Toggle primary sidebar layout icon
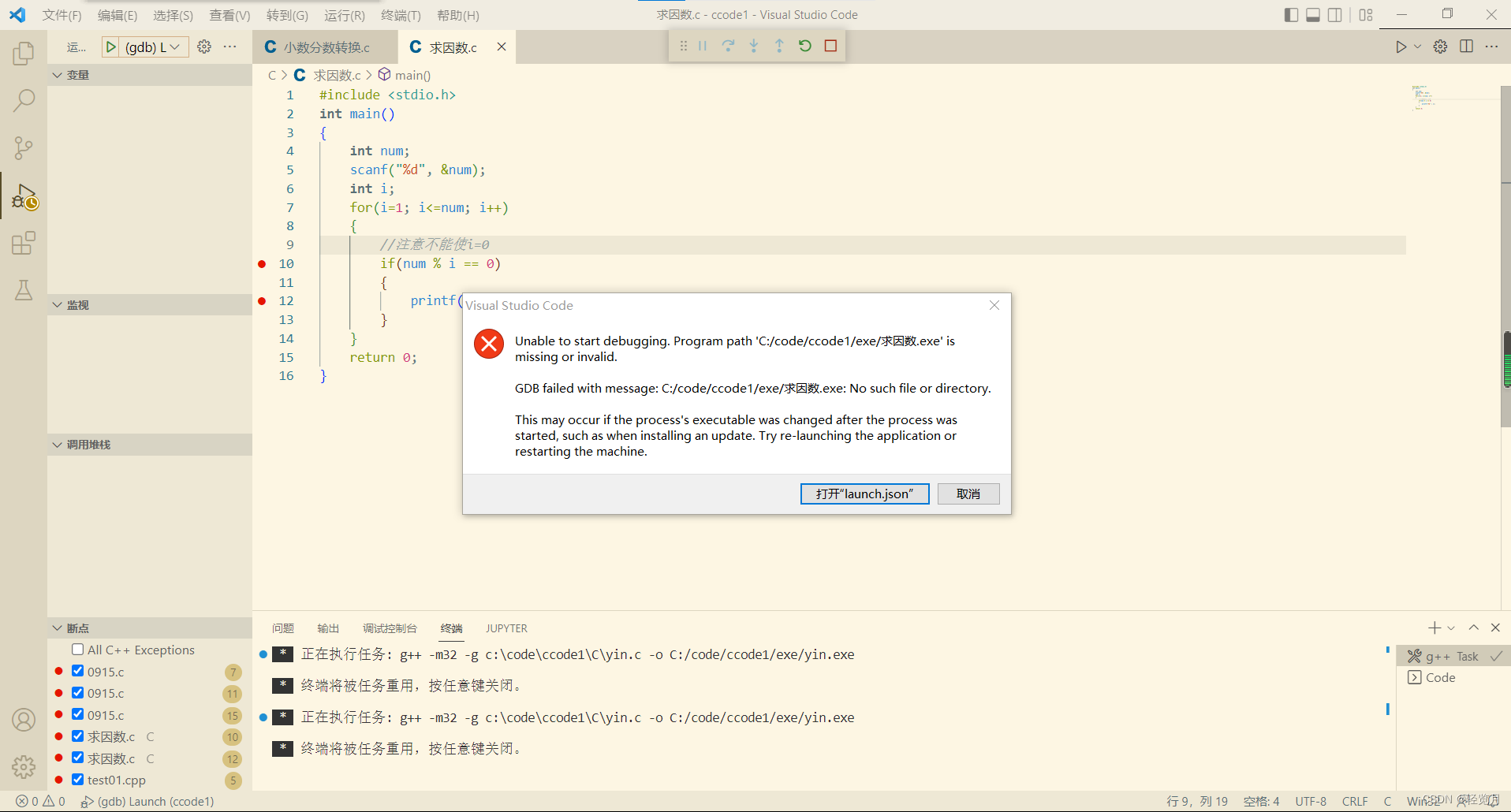Viewport: 1511px width, 812px height. [x=1291, y=15]
